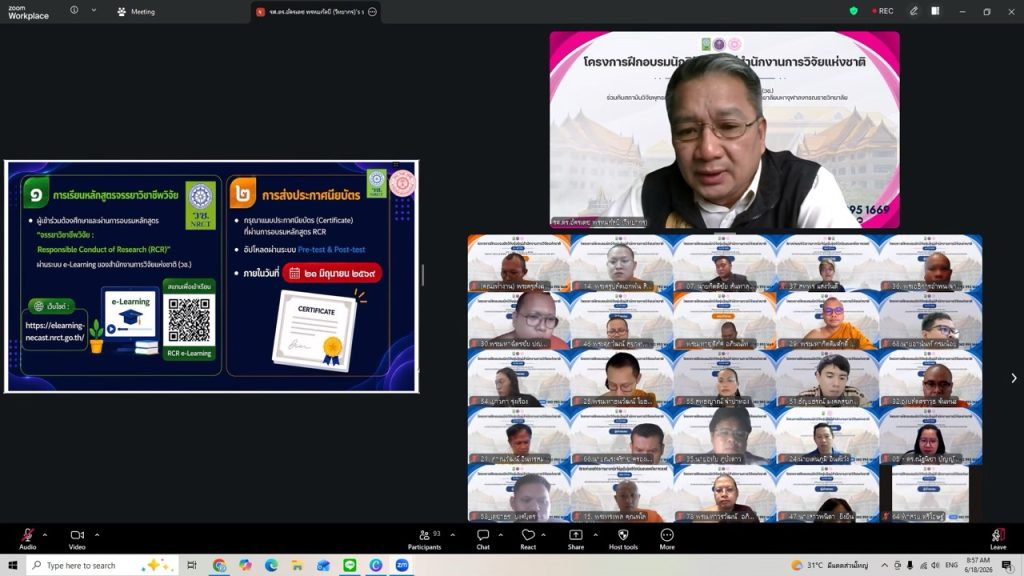Expand chevron beside meeting info icon

click(93, 10)
